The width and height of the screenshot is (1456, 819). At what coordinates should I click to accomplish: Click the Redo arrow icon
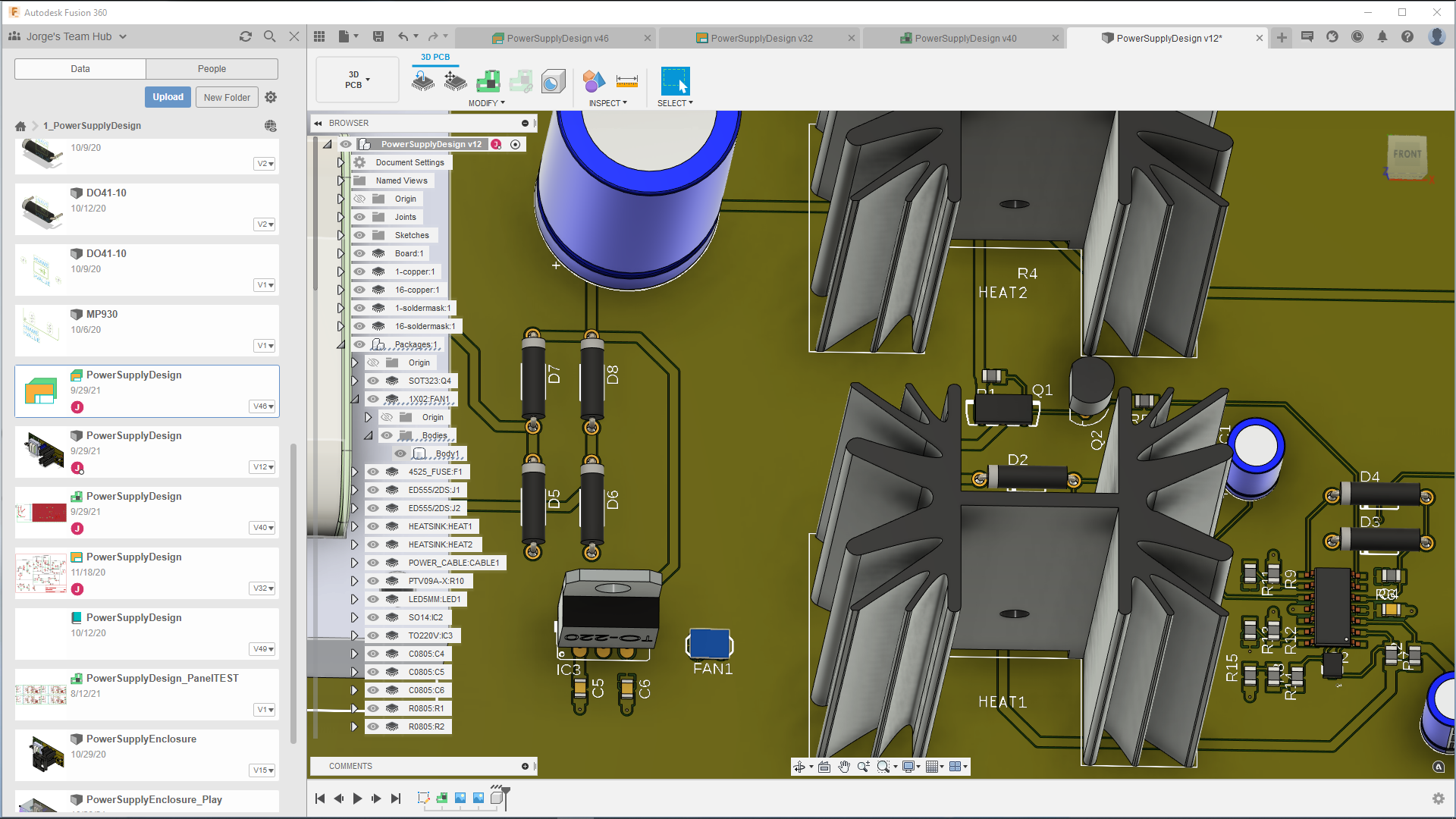433,36
